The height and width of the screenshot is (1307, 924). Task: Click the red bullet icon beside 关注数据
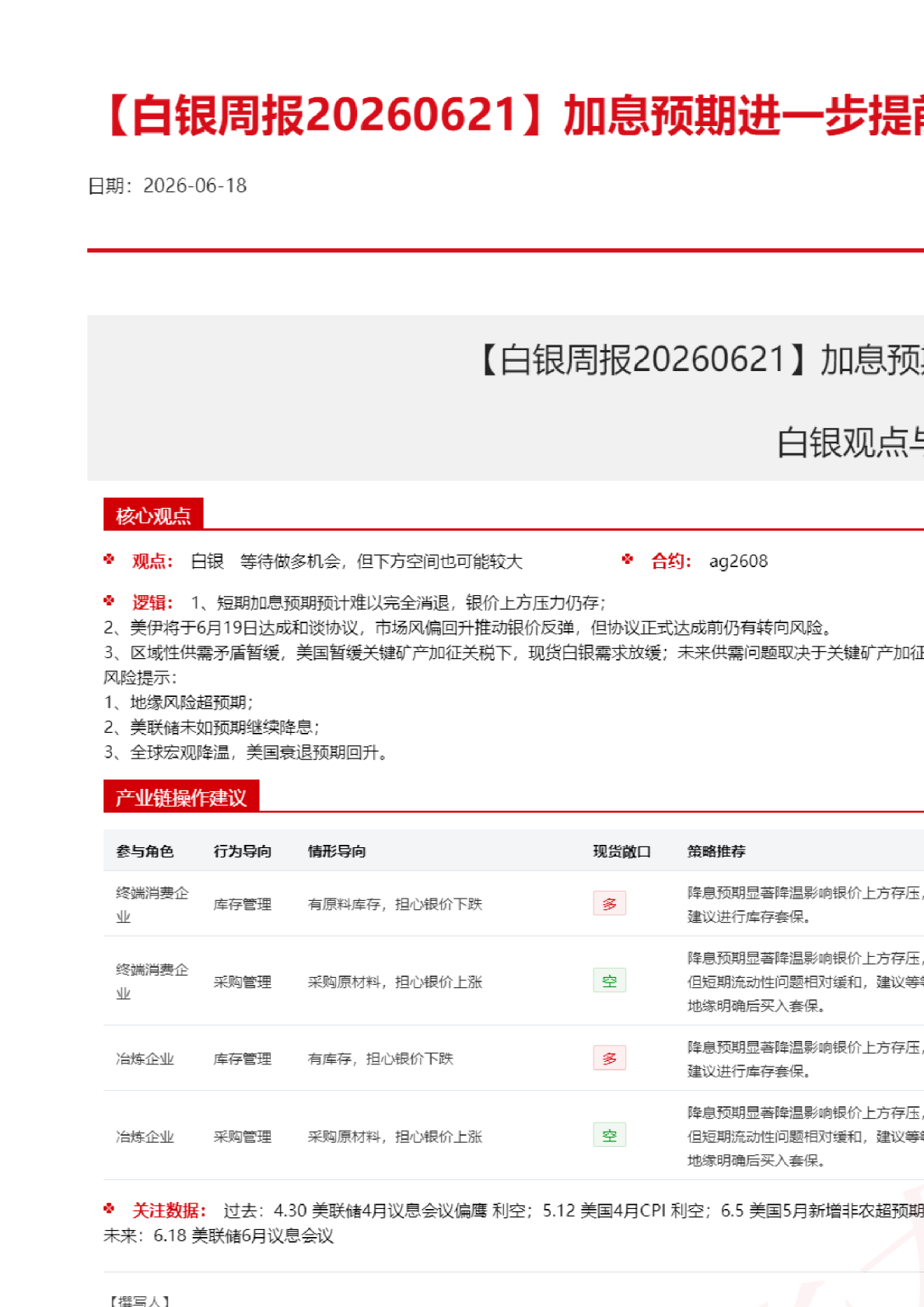coord(109,1209)
